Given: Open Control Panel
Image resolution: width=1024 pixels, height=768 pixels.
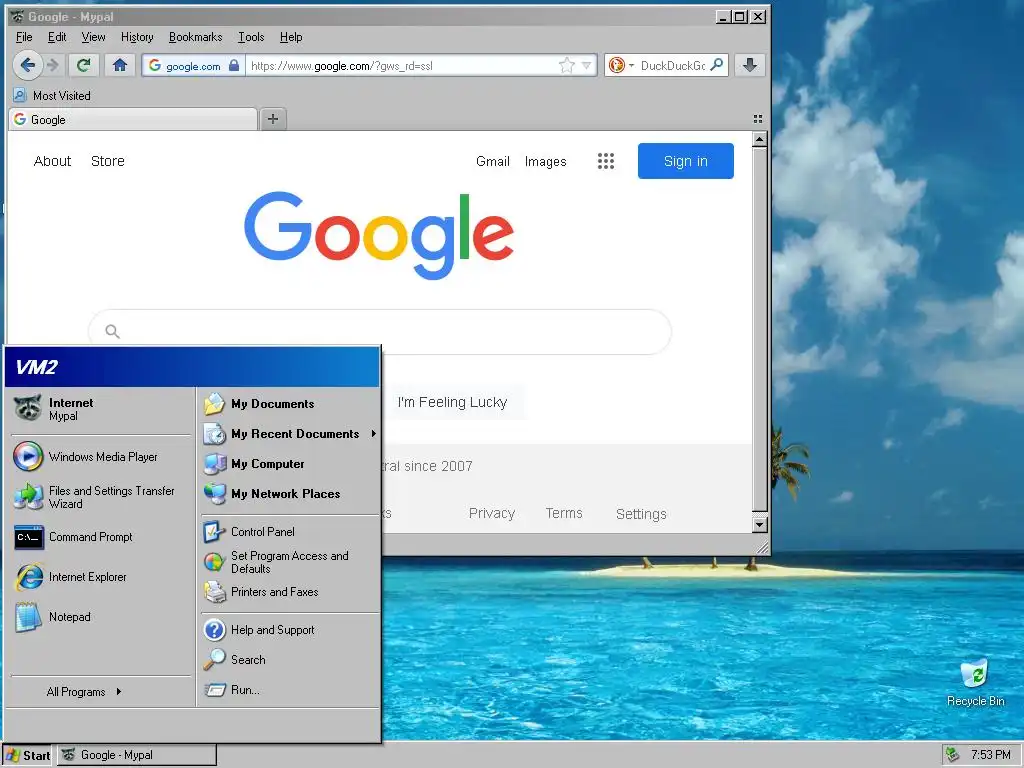Looking at the screenshot, I should (289, 532).
